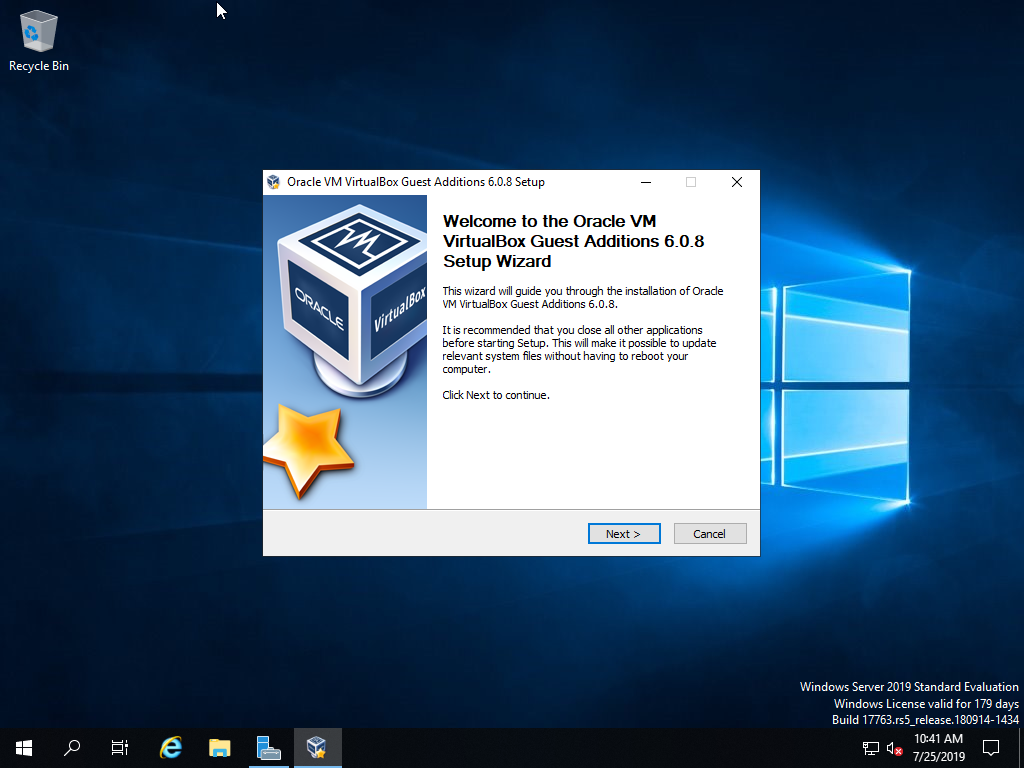Image resolution: width=1024 pixels, height=768 pixels.
Task: Open the clock showing 10:41 AM
Action: pyautogui.click(x=938, y=748)
